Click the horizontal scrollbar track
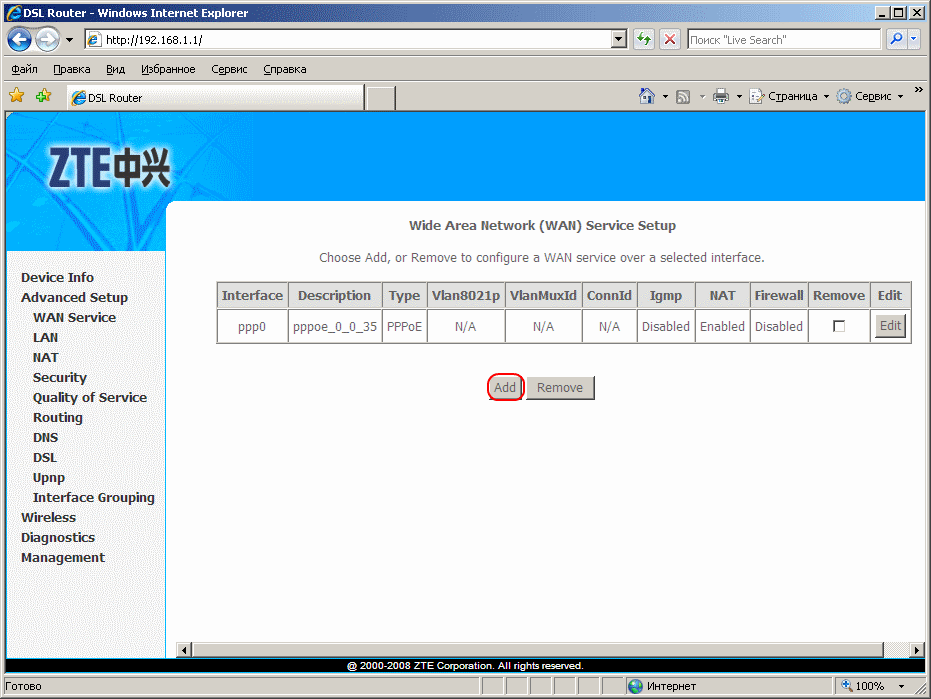The image size is (931, 699). click(550, 651)
